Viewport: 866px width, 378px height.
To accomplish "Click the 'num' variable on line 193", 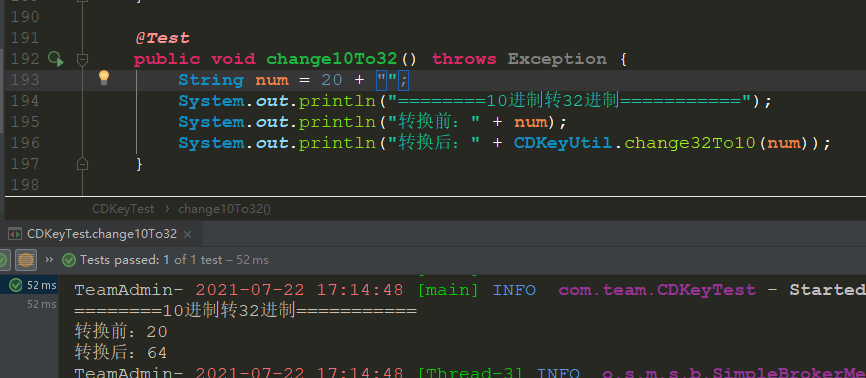I will pyautogui.click(x=272, y=80).
